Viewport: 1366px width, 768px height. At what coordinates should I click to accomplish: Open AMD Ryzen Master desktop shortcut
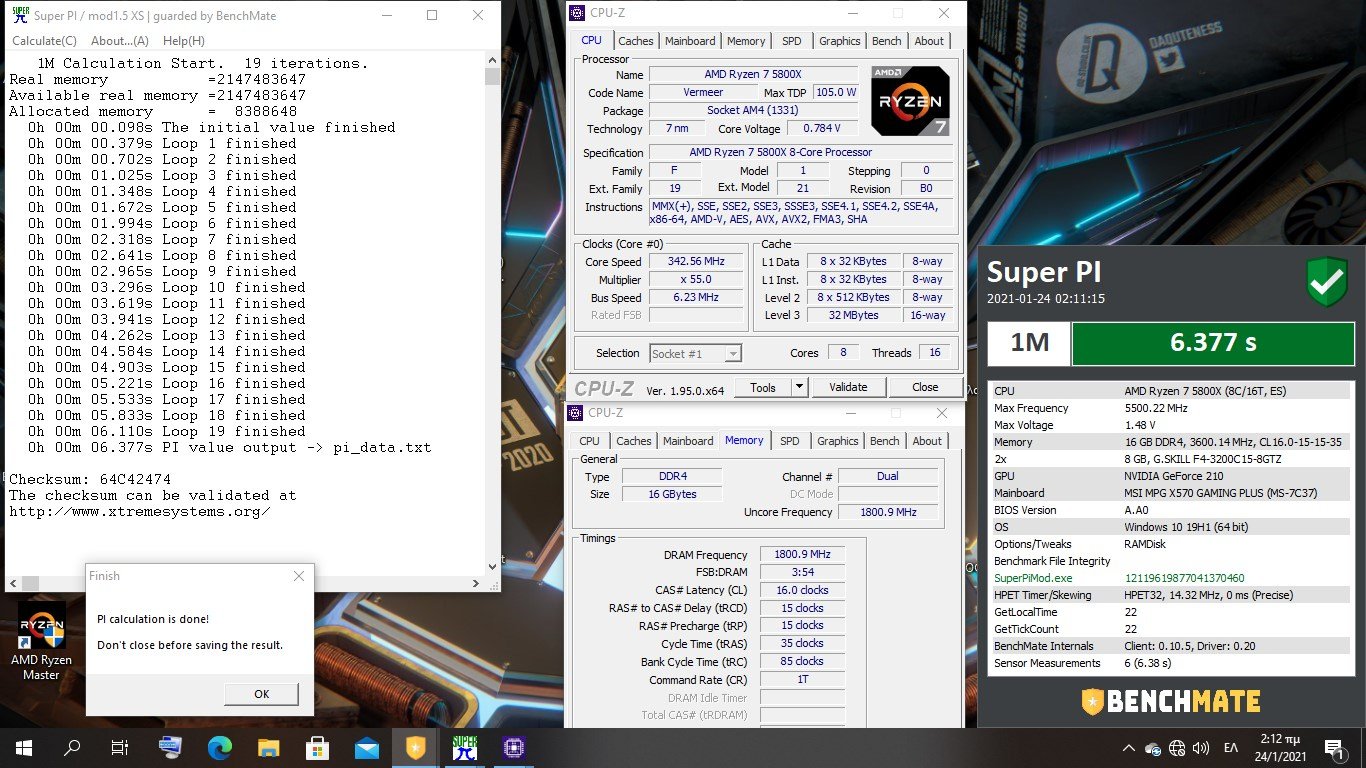click(x=41, y=642)
